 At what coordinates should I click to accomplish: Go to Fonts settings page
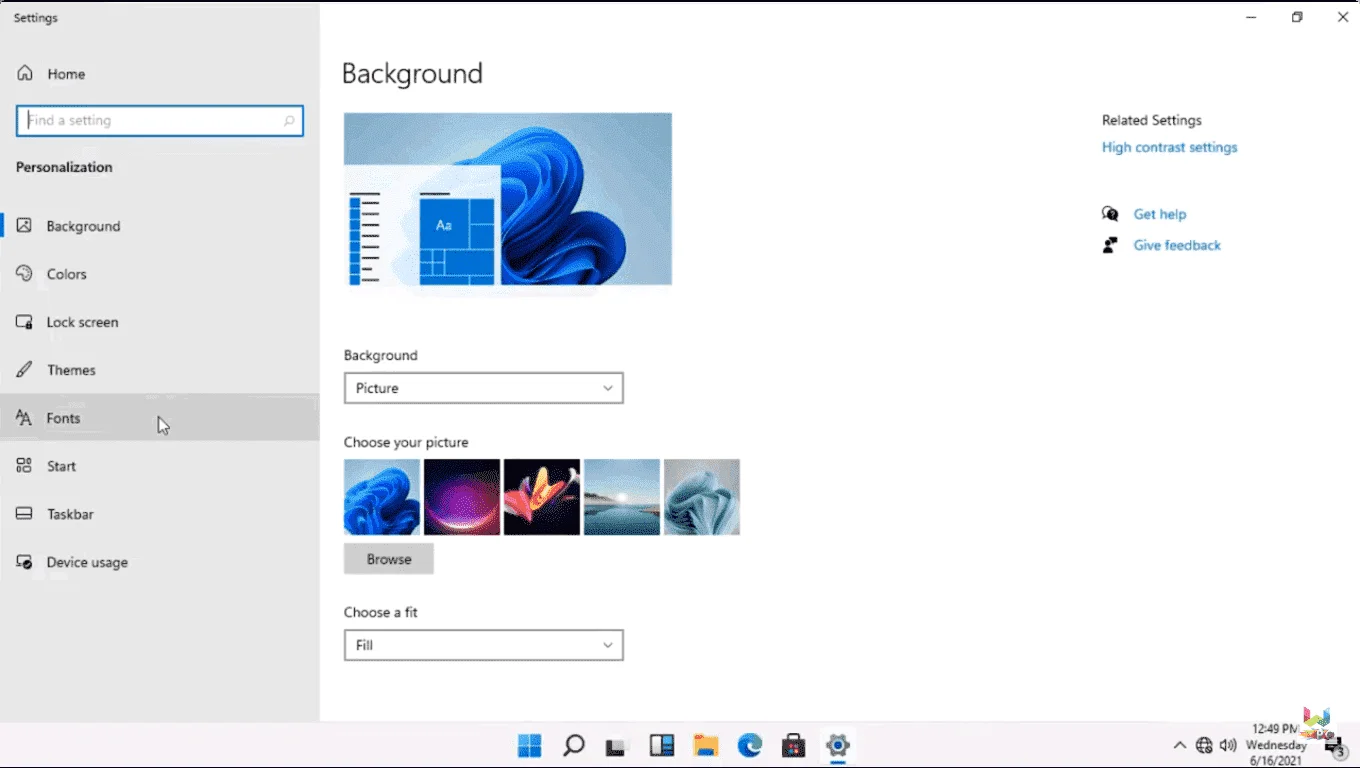160,418
